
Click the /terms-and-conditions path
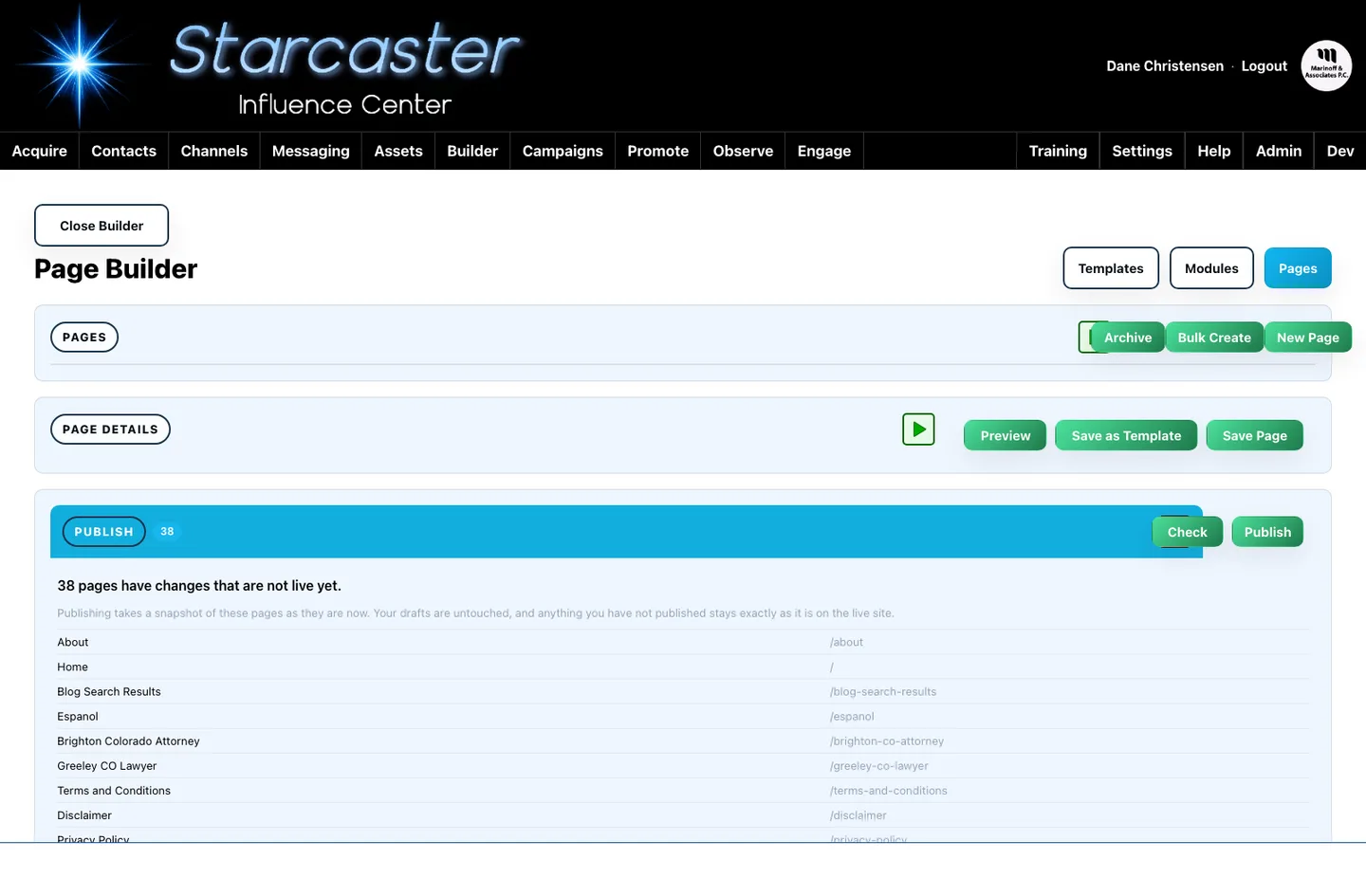[x=889, y=790]
